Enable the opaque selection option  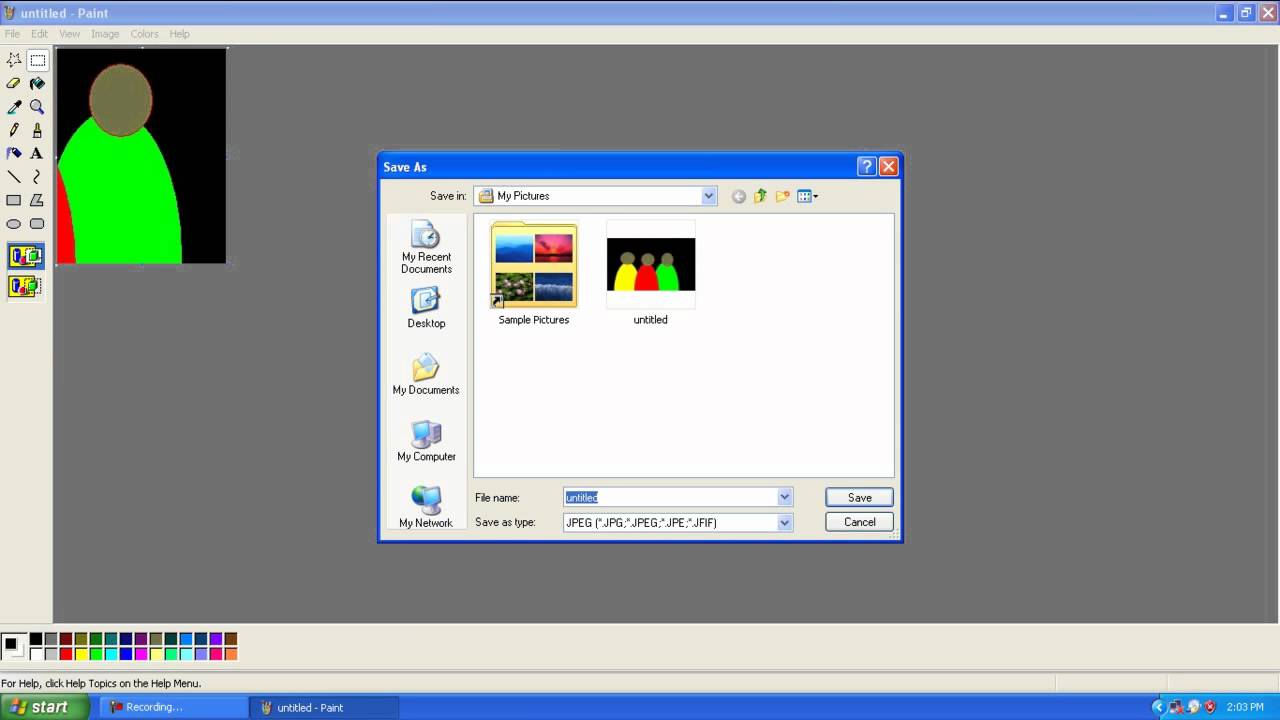pyautogui.click(x=26, y=257)
